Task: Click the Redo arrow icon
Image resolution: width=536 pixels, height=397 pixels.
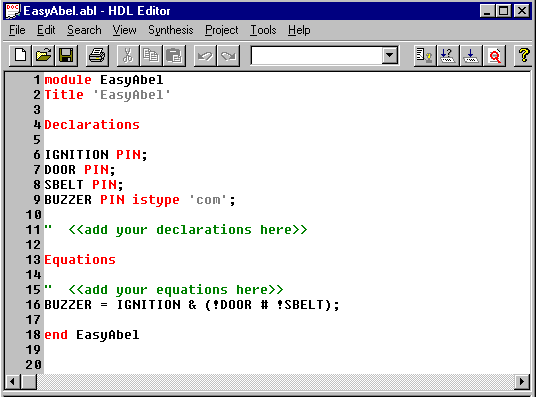Action: click(228, 56)
